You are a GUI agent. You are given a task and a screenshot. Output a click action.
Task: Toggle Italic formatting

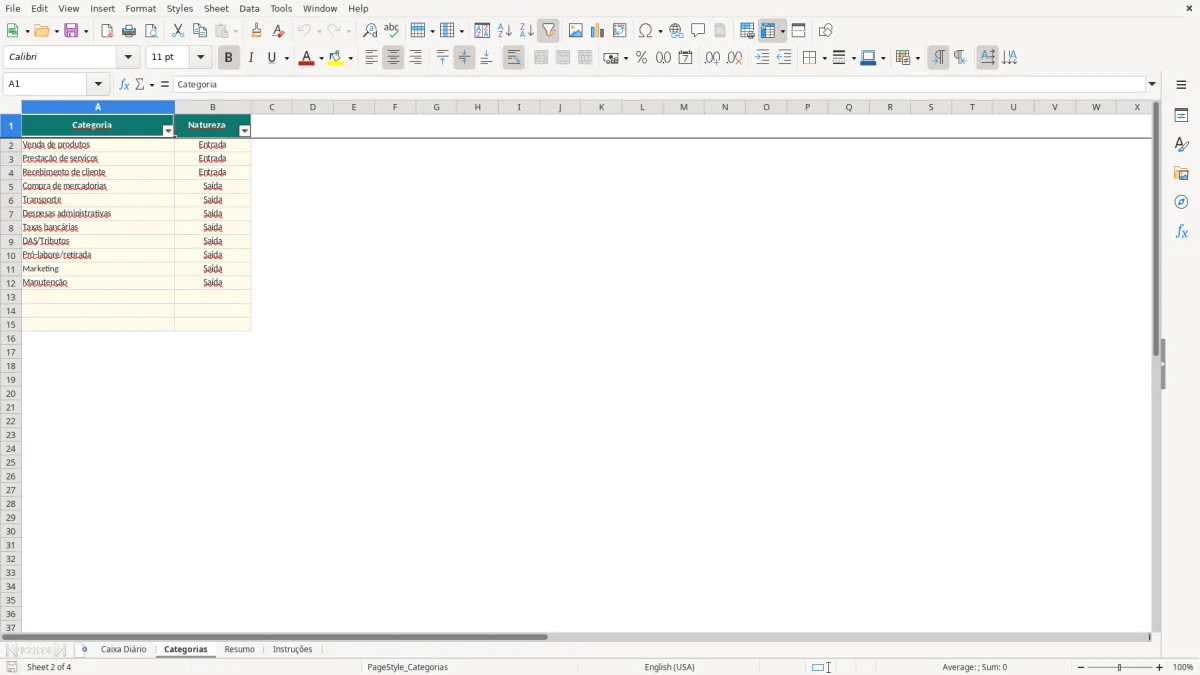250,58
